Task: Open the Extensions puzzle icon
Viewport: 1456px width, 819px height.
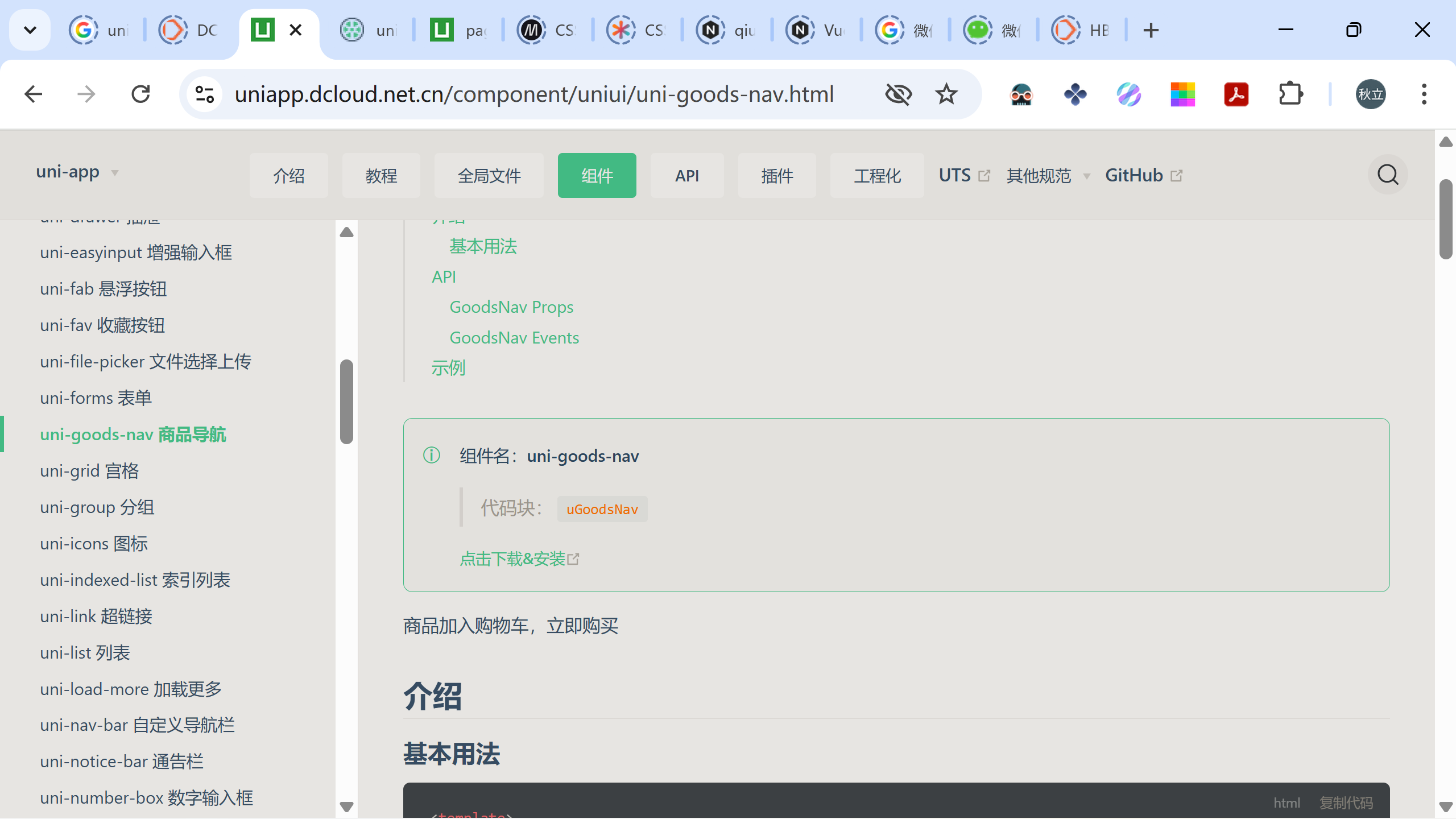Action: (1290, 94)
